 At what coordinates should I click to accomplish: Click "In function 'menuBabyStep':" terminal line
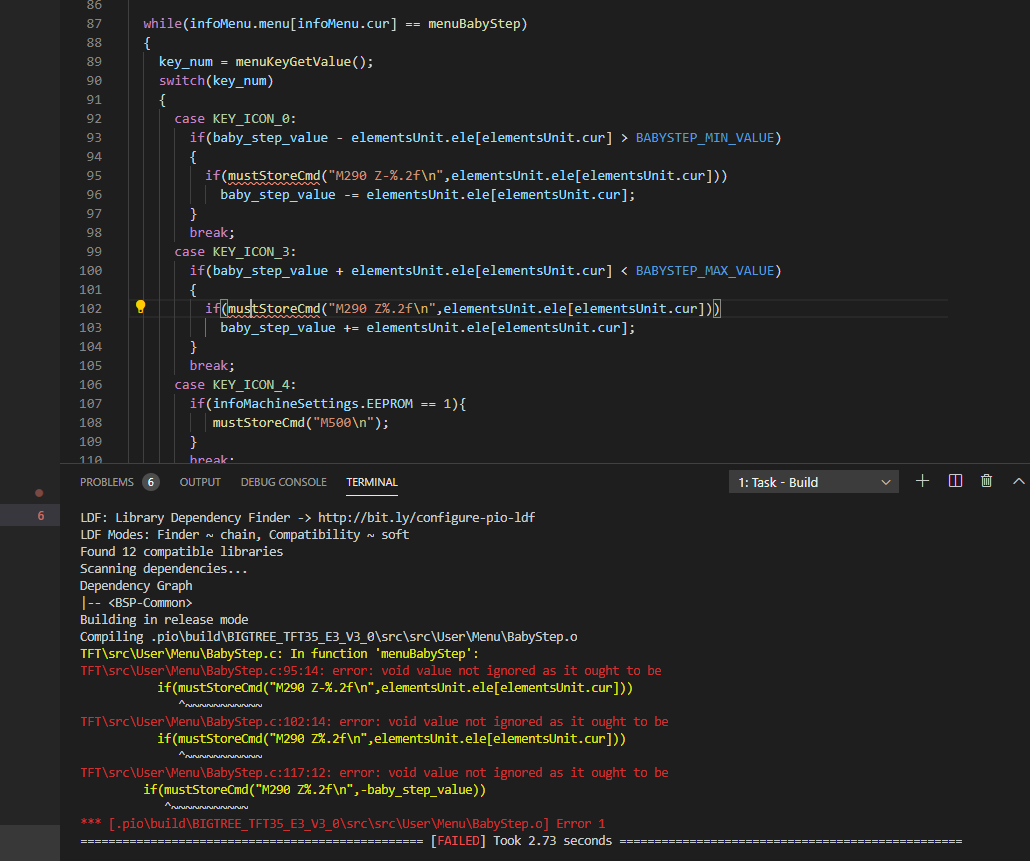(x=384, y=654)
